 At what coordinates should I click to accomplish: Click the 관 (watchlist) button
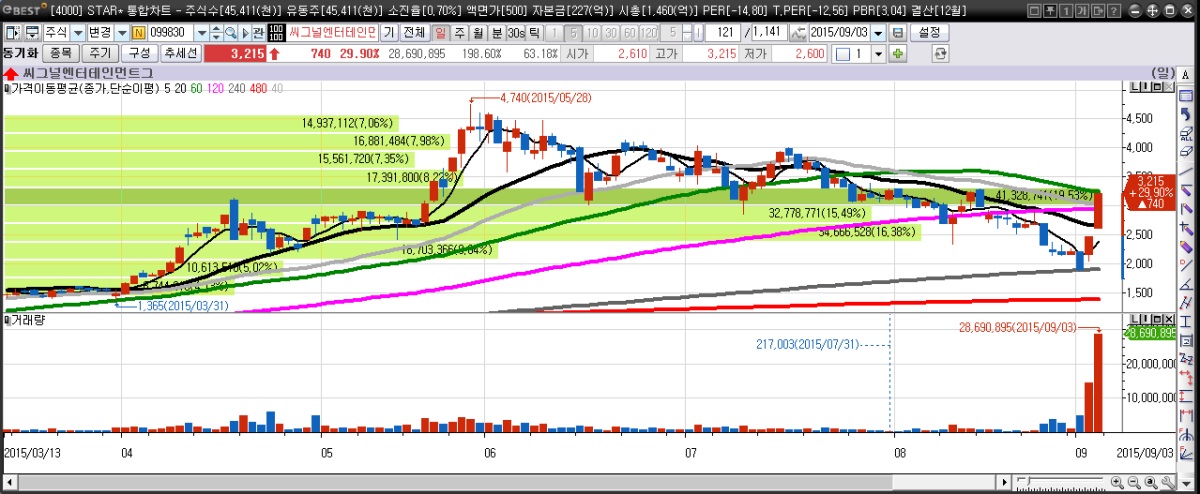pos(258,32)
